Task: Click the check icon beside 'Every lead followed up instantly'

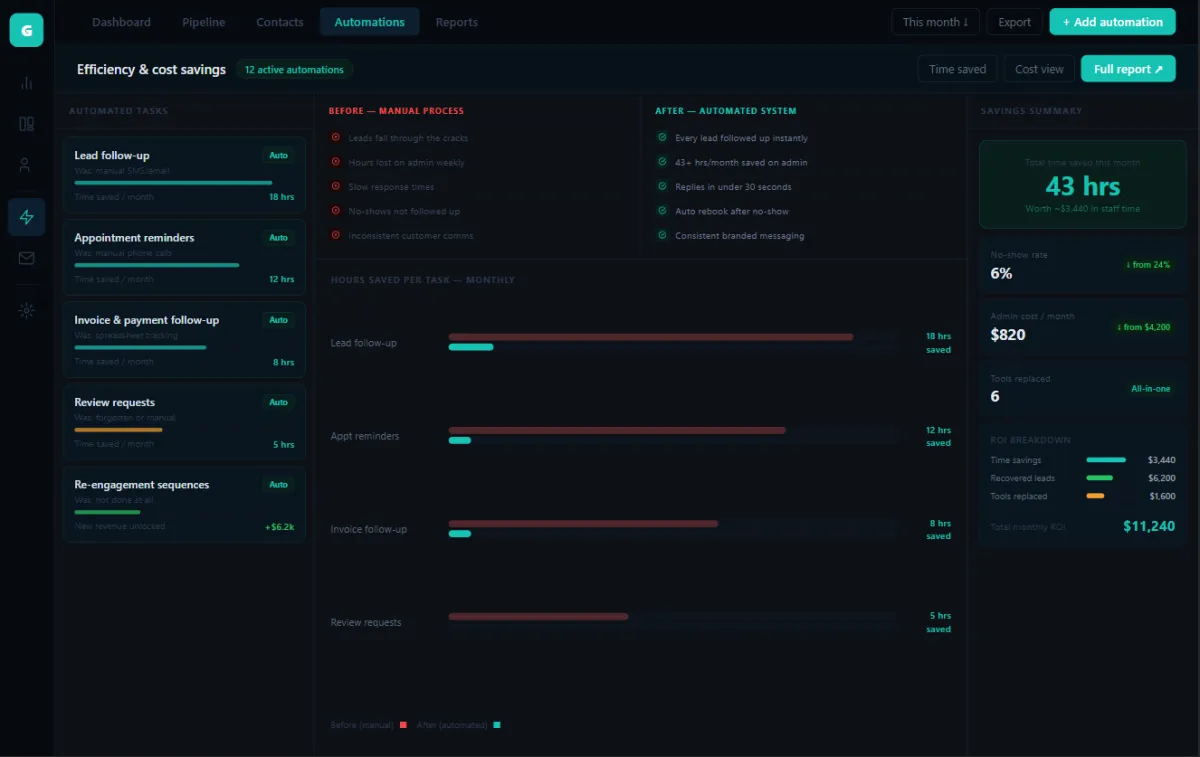Action: (x=661, y=138)
